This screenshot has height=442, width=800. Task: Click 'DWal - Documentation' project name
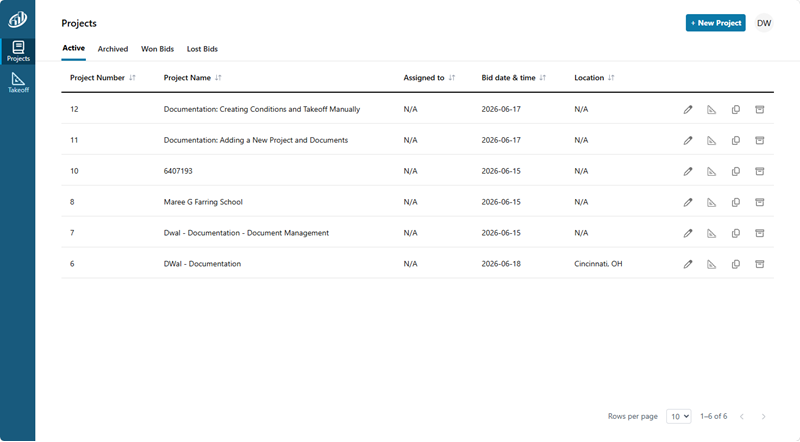[202, 264]
